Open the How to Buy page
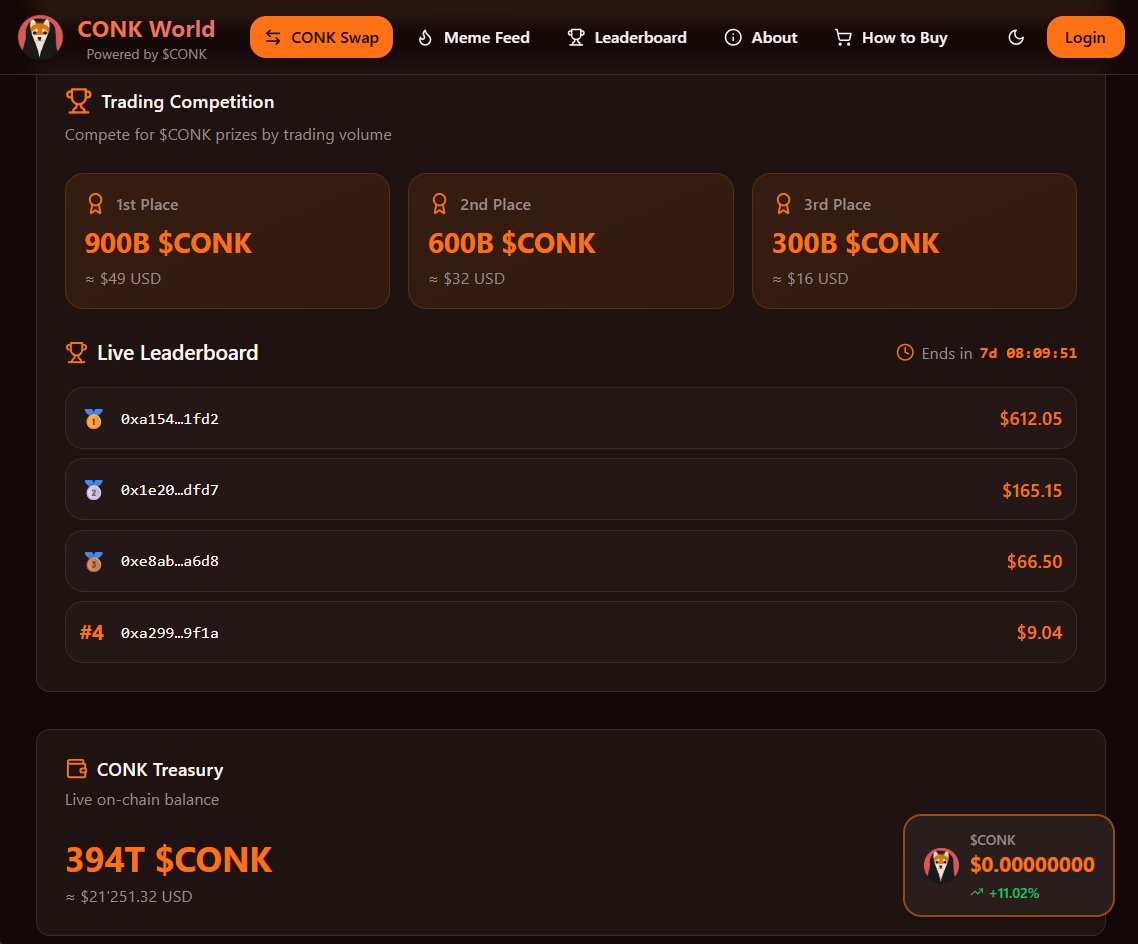This screenshot has width=1138, height=944. [891, 38]
